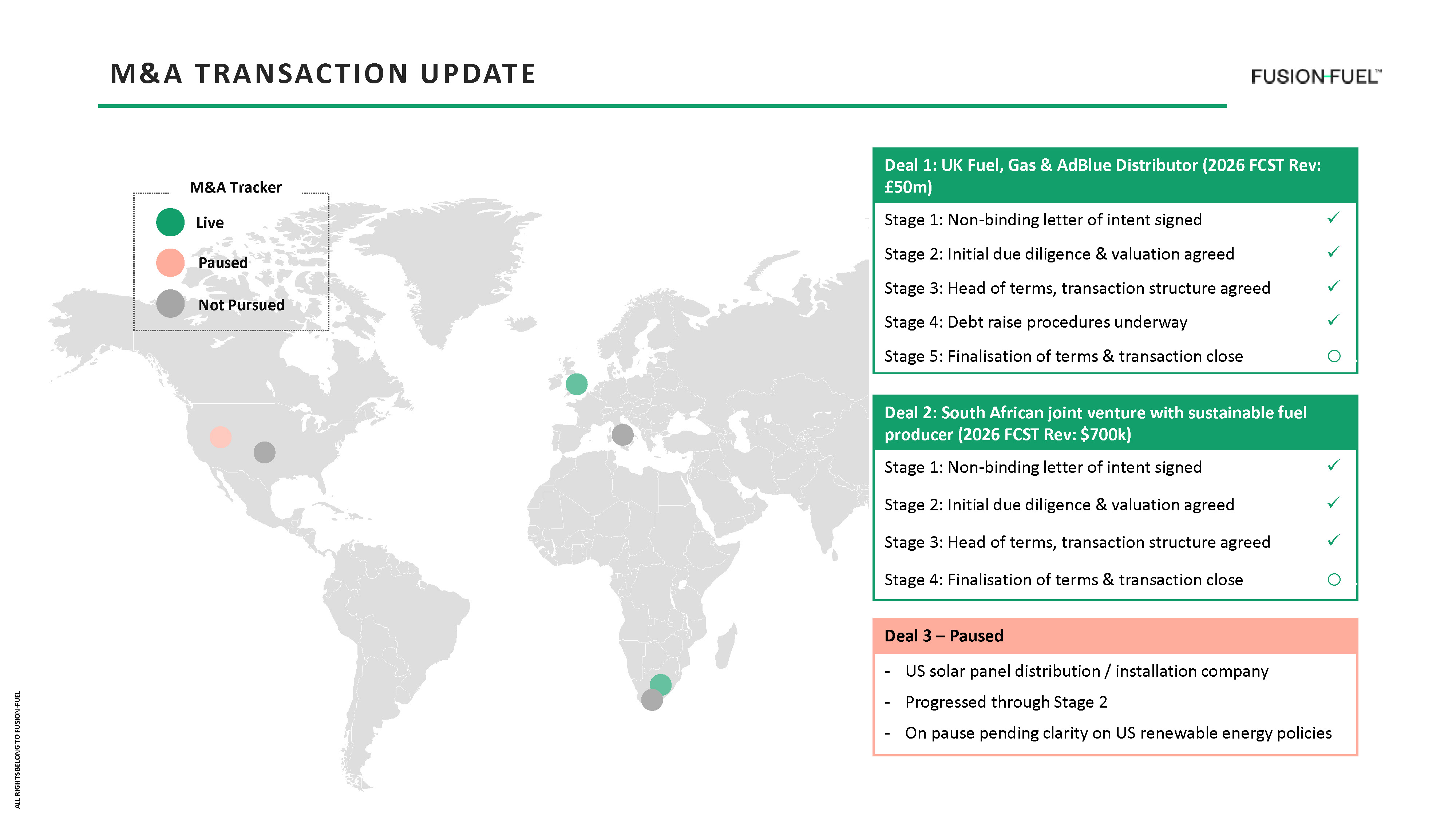Click the pink Paused legend swatch
This screenshot has width=1456, height=819.
coord(170,263)
